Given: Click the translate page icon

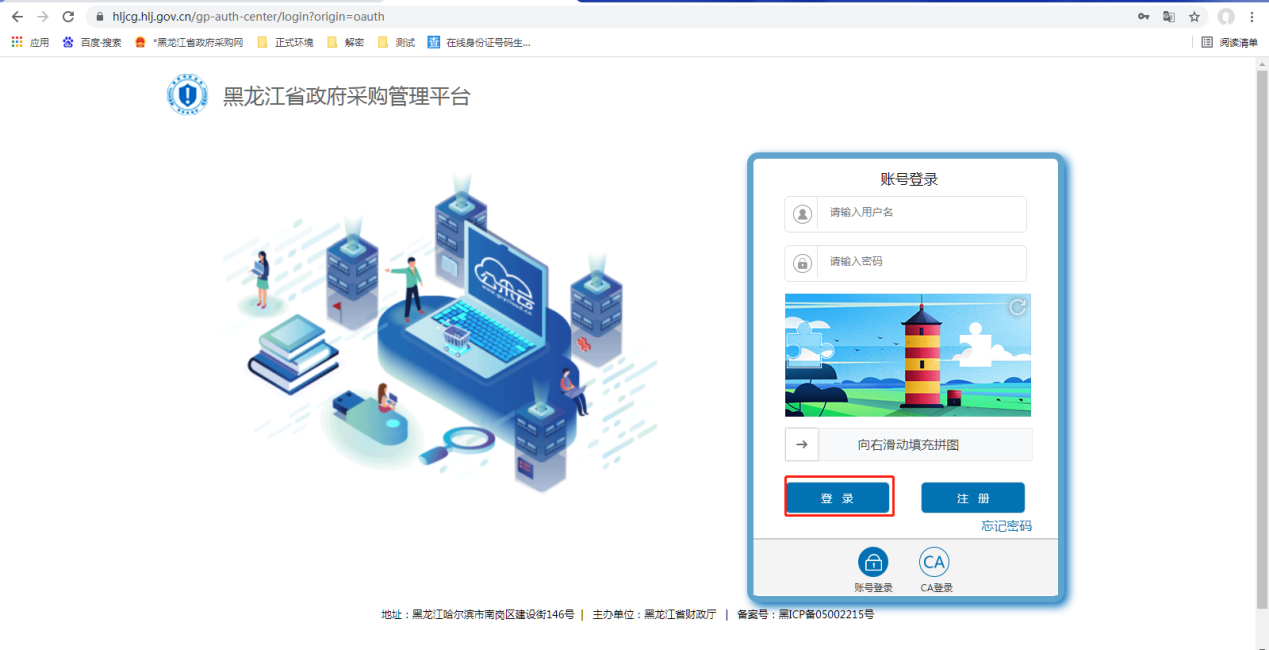Looking at the screenshot, I should tap(1169, 17).
